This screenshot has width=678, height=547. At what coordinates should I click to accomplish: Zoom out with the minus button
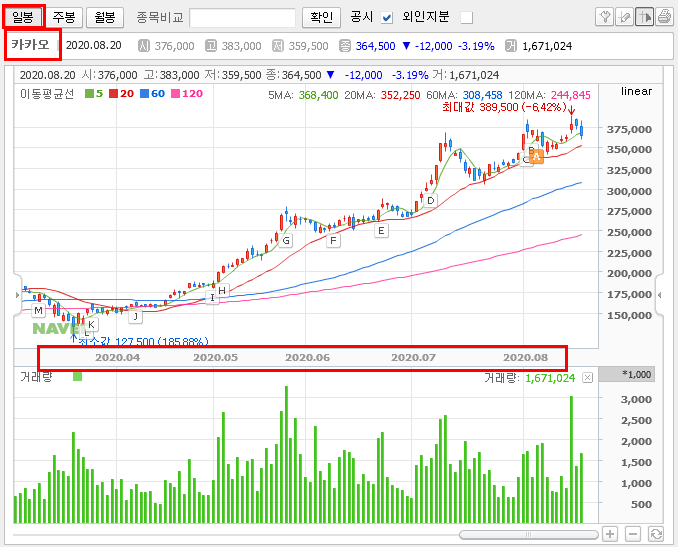633,534
